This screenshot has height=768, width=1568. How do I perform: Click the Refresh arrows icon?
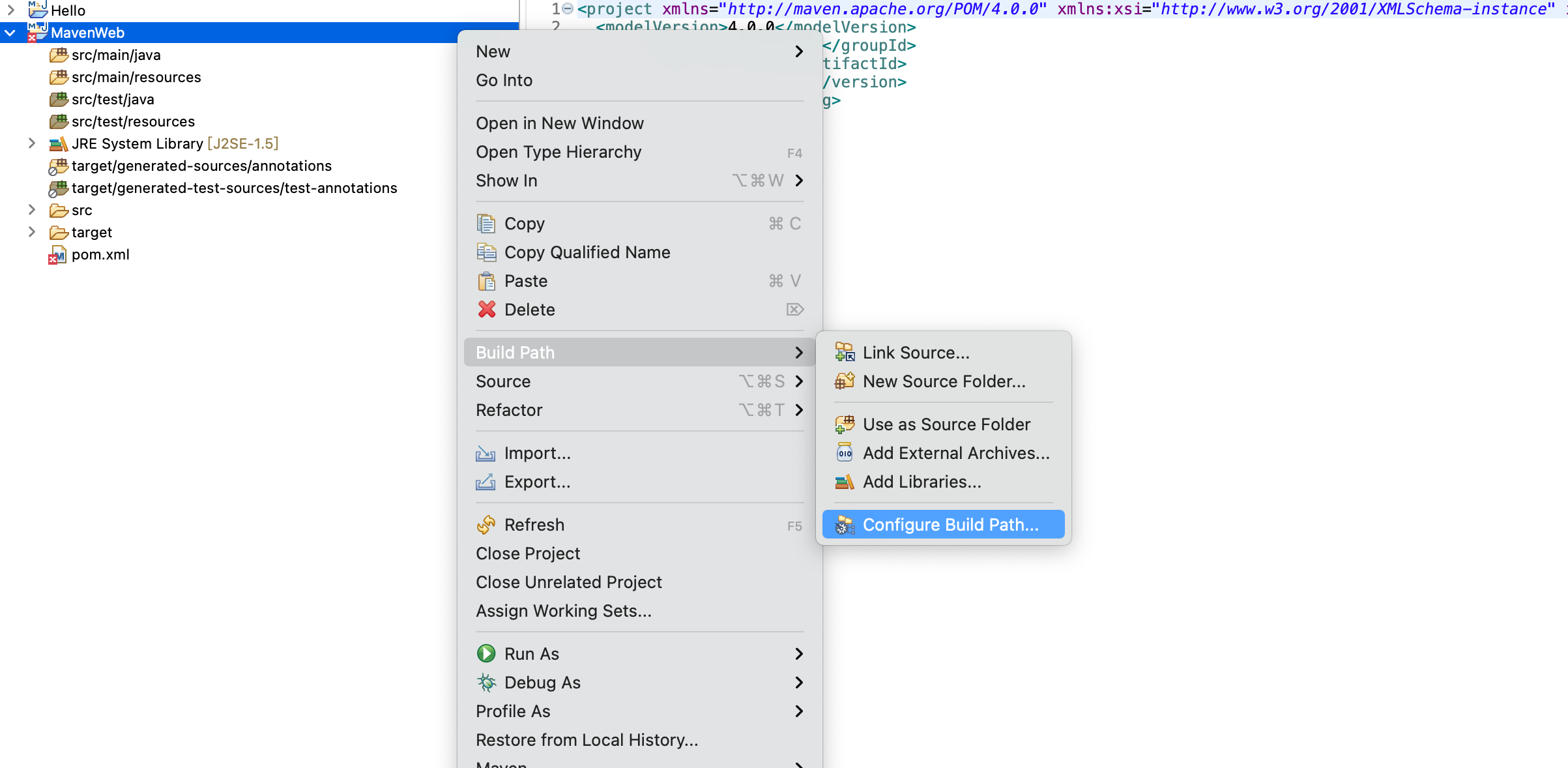click(x=486, y=525)
